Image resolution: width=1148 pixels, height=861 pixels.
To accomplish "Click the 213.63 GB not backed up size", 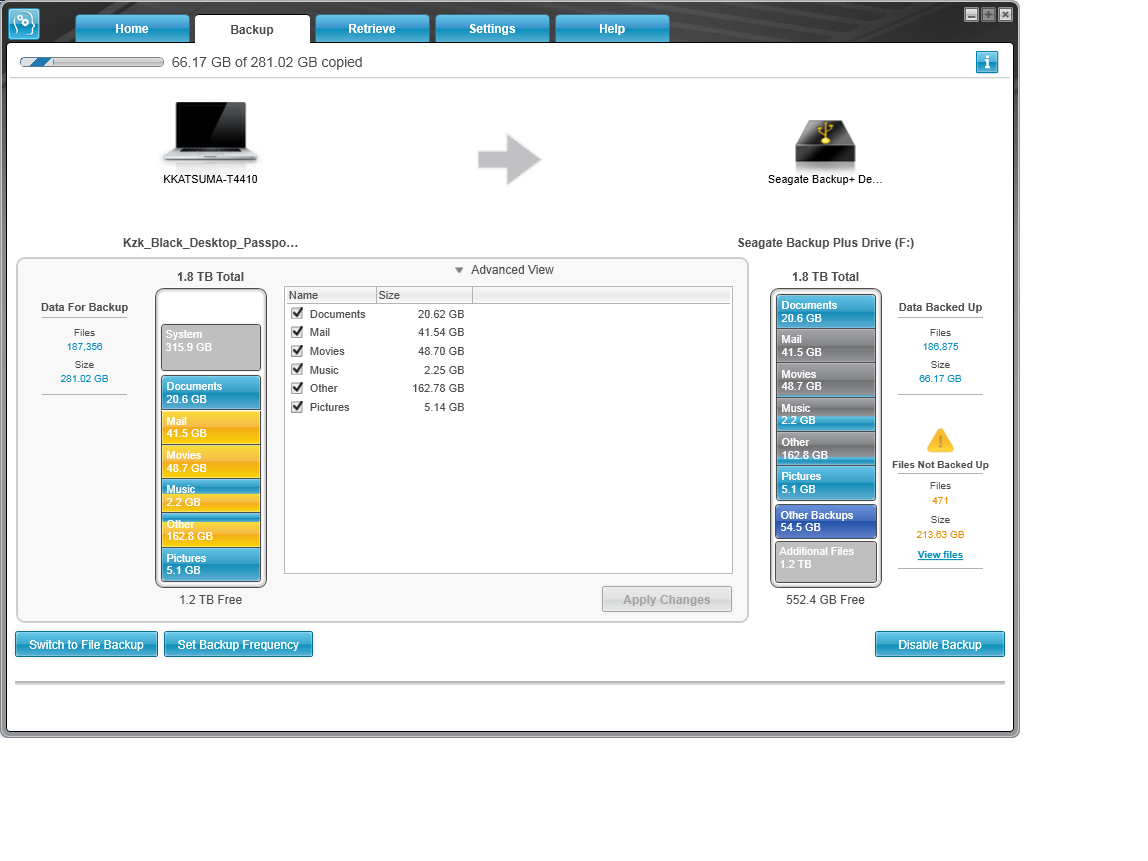I will [940, 534].
